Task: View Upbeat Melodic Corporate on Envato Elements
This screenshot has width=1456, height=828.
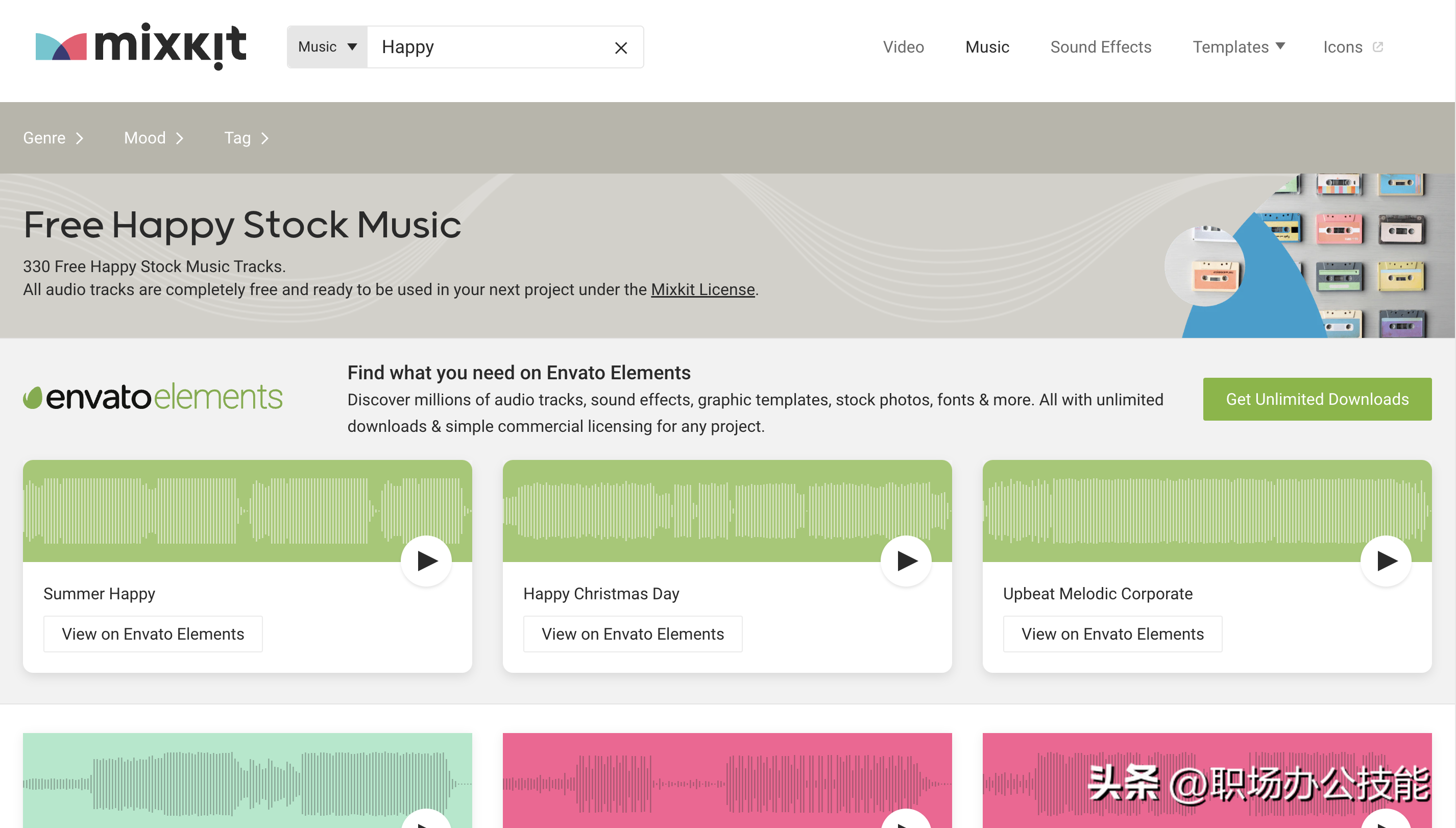Action: click(x=1112, y=634)
